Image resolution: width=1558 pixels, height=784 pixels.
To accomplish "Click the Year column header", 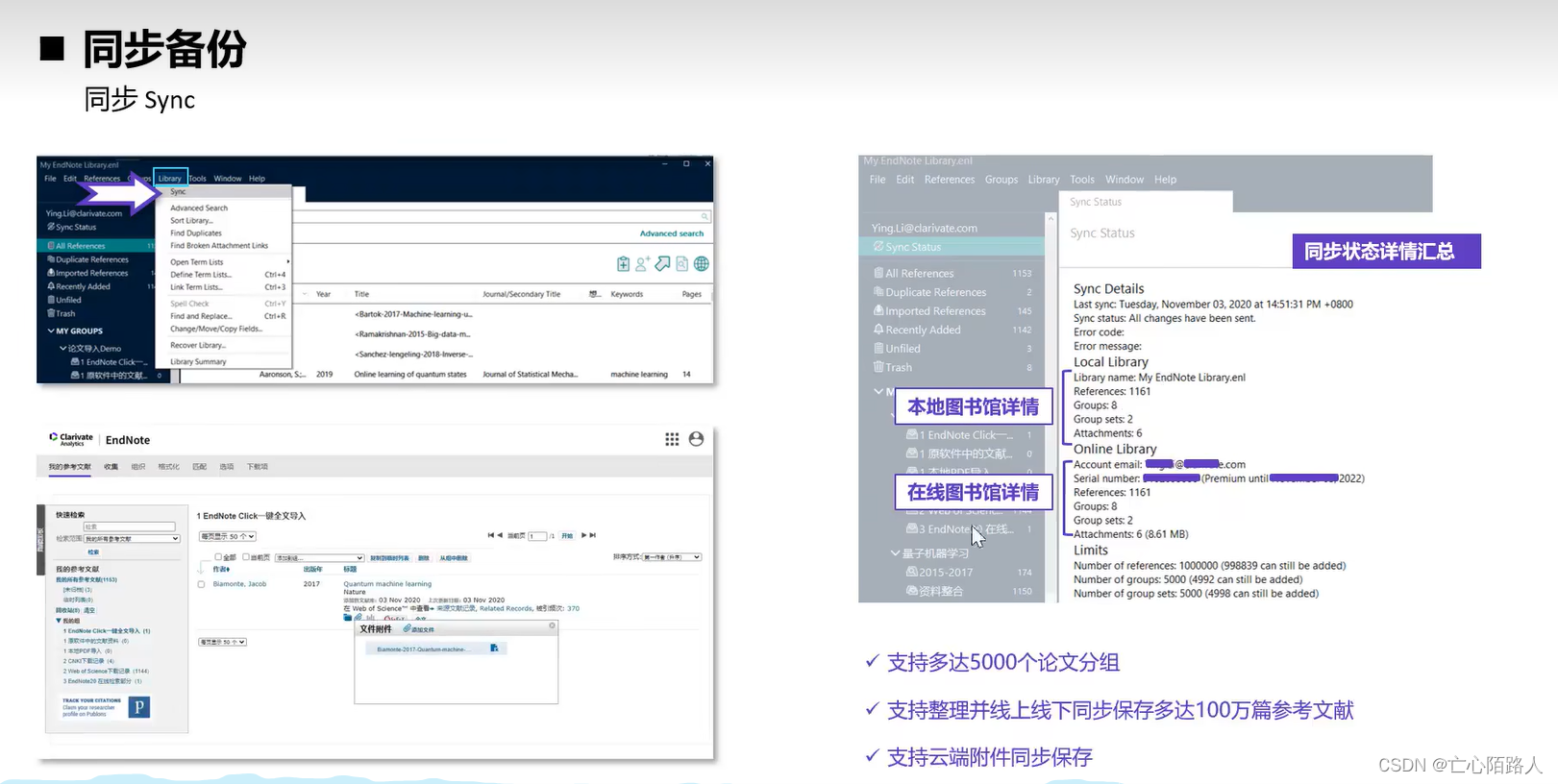I will coord(323,294).
